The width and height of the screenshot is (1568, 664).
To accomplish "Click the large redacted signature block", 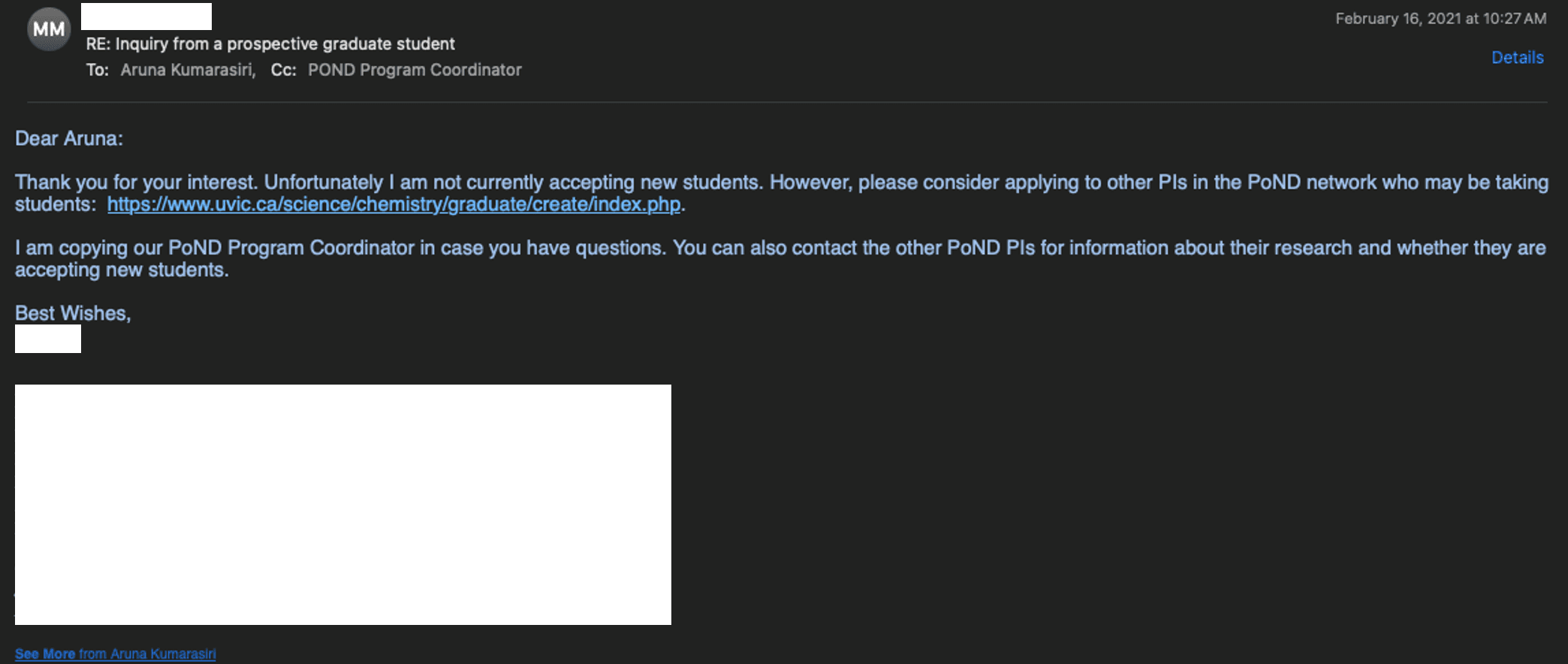I will (x=343, y=505).
